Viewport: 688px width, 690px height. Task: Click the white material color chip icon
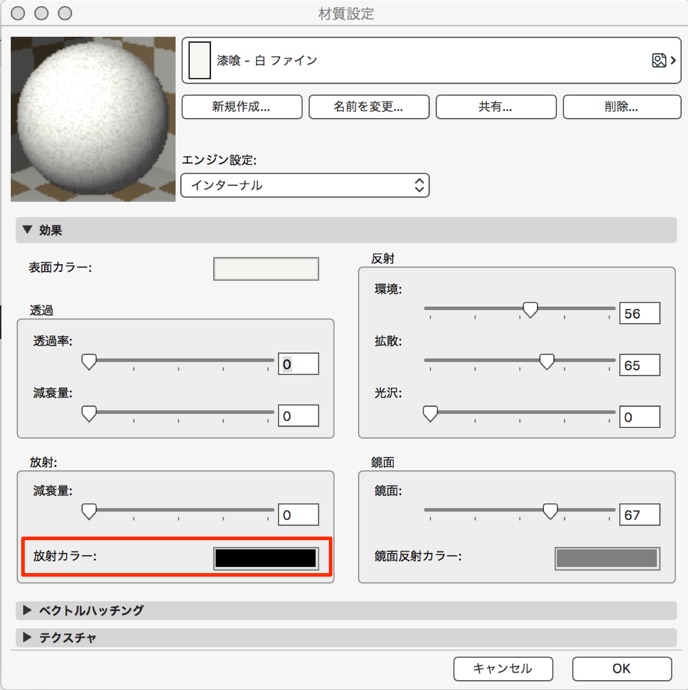point(199,60)
